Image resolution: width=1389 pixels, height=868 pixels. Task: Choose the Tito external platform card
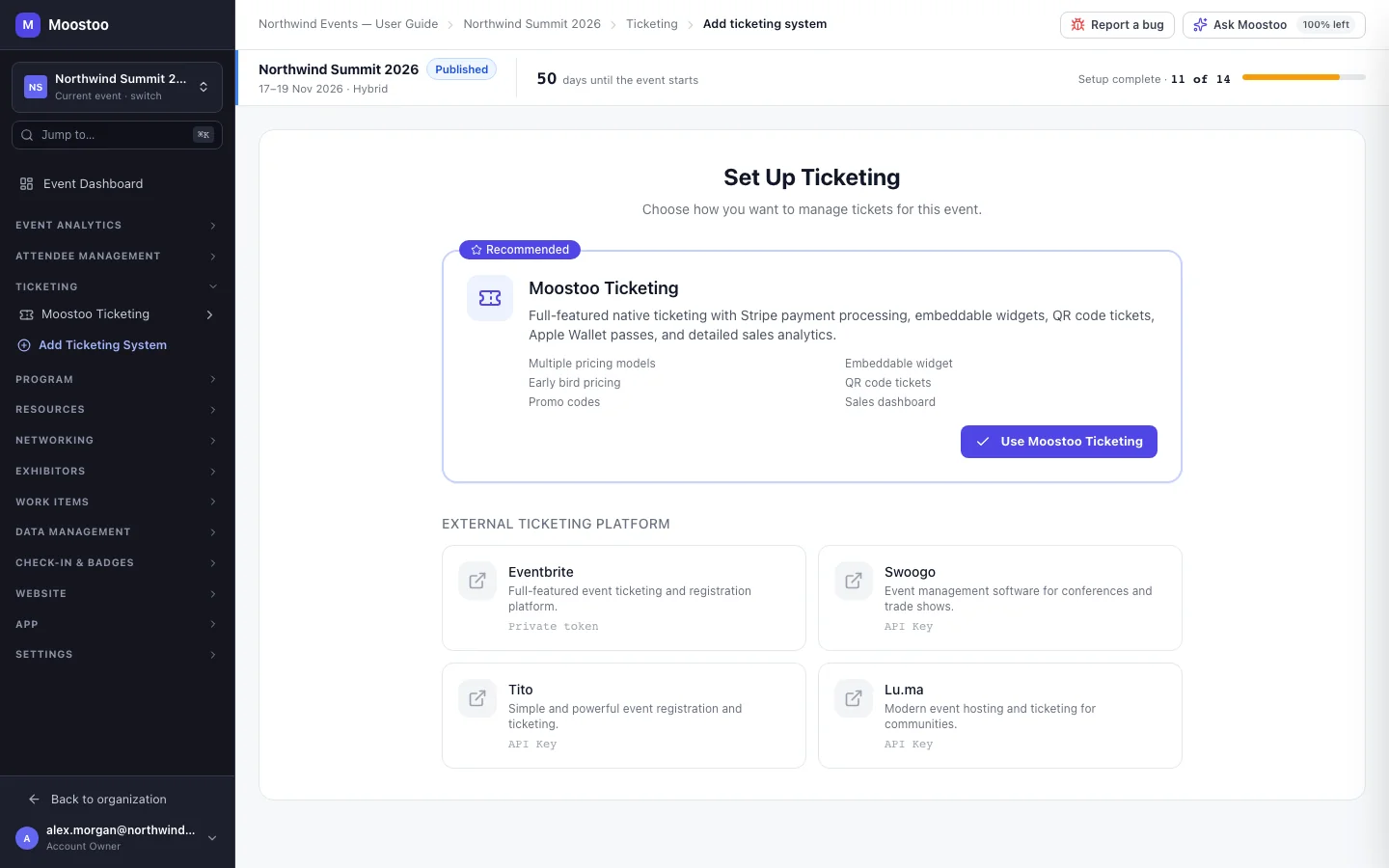pyautogui.click(x=624, y=716)
